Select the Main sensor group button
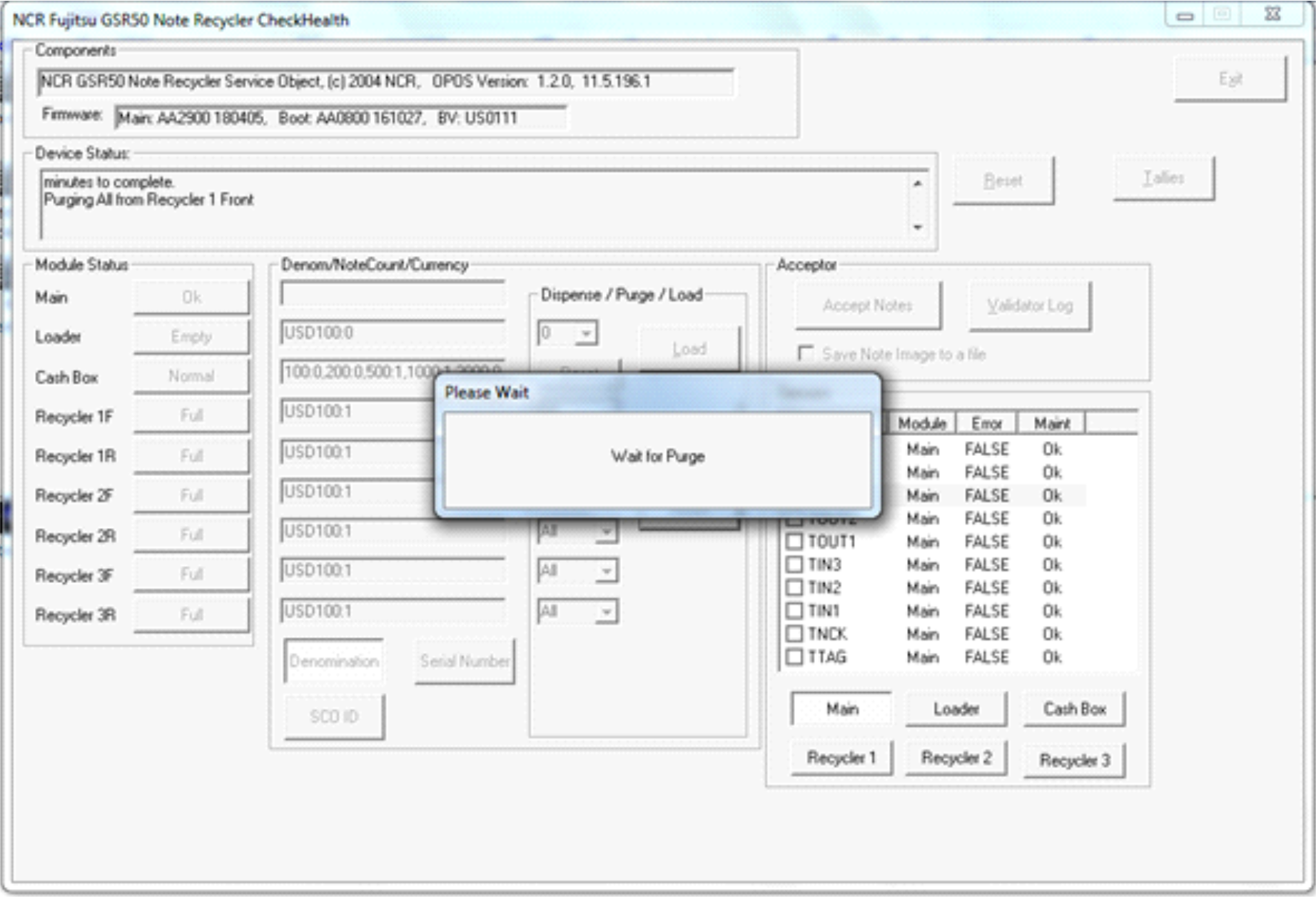This screenshot has width=1316, height=897. 841,709
